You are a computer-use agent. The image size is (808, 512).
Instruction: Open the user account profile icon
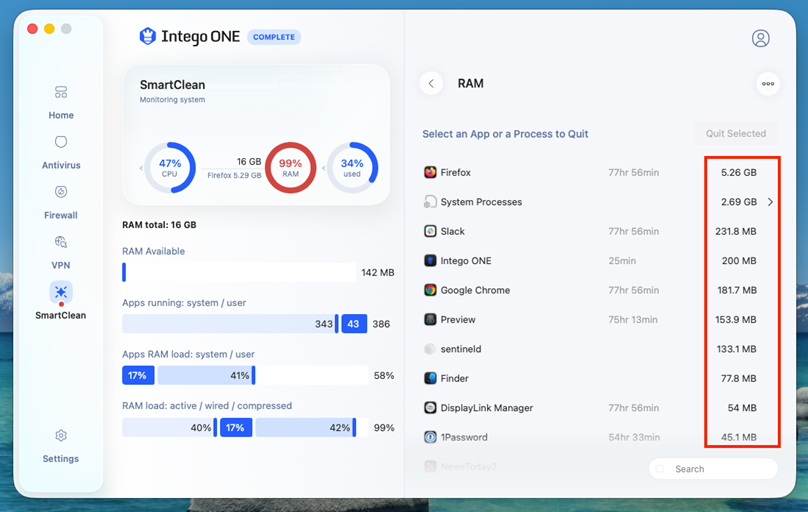point(761,38)
